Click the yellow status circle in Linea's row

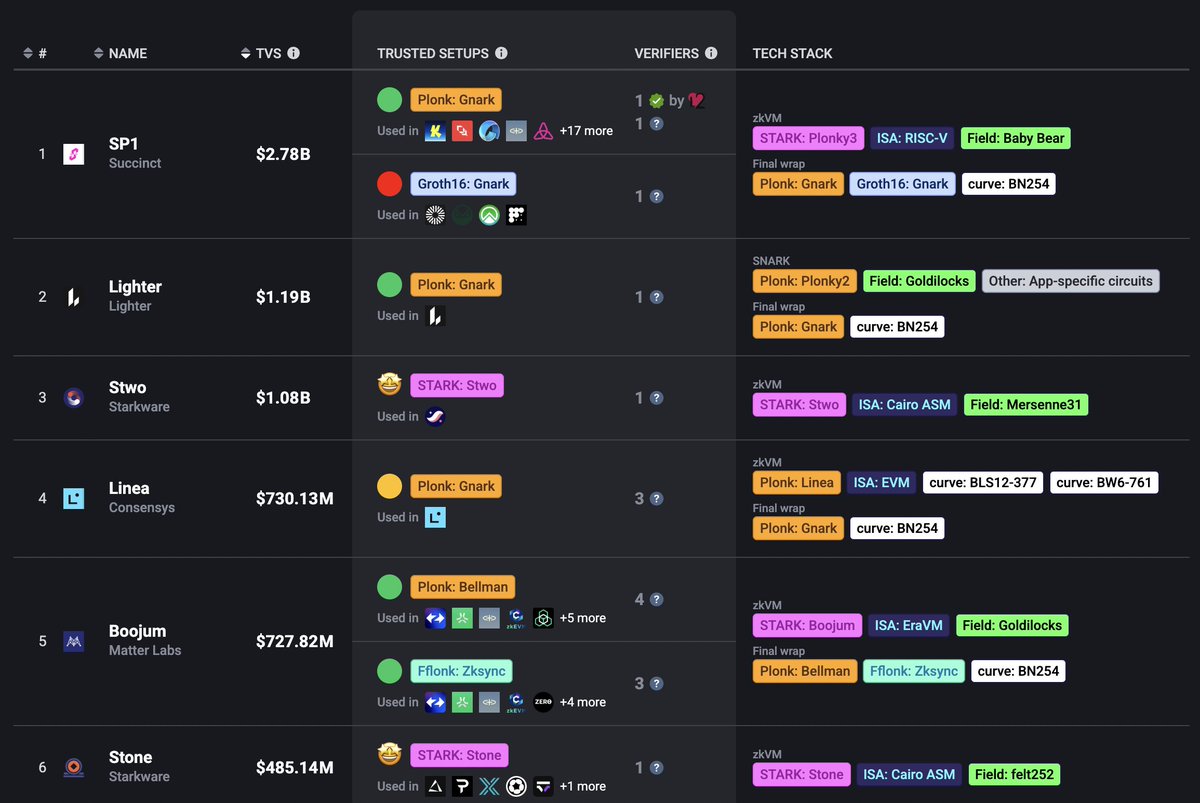tap(389, 486)
